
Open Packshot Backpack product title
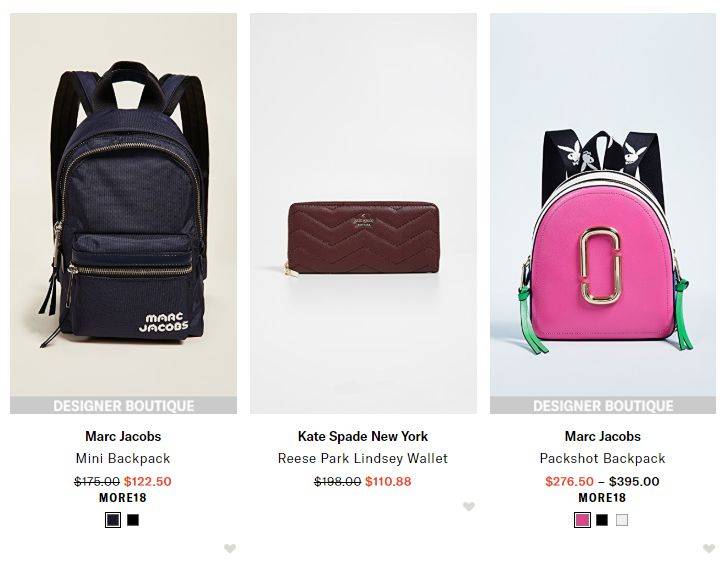pyautogui.click(x=603, y=458)
